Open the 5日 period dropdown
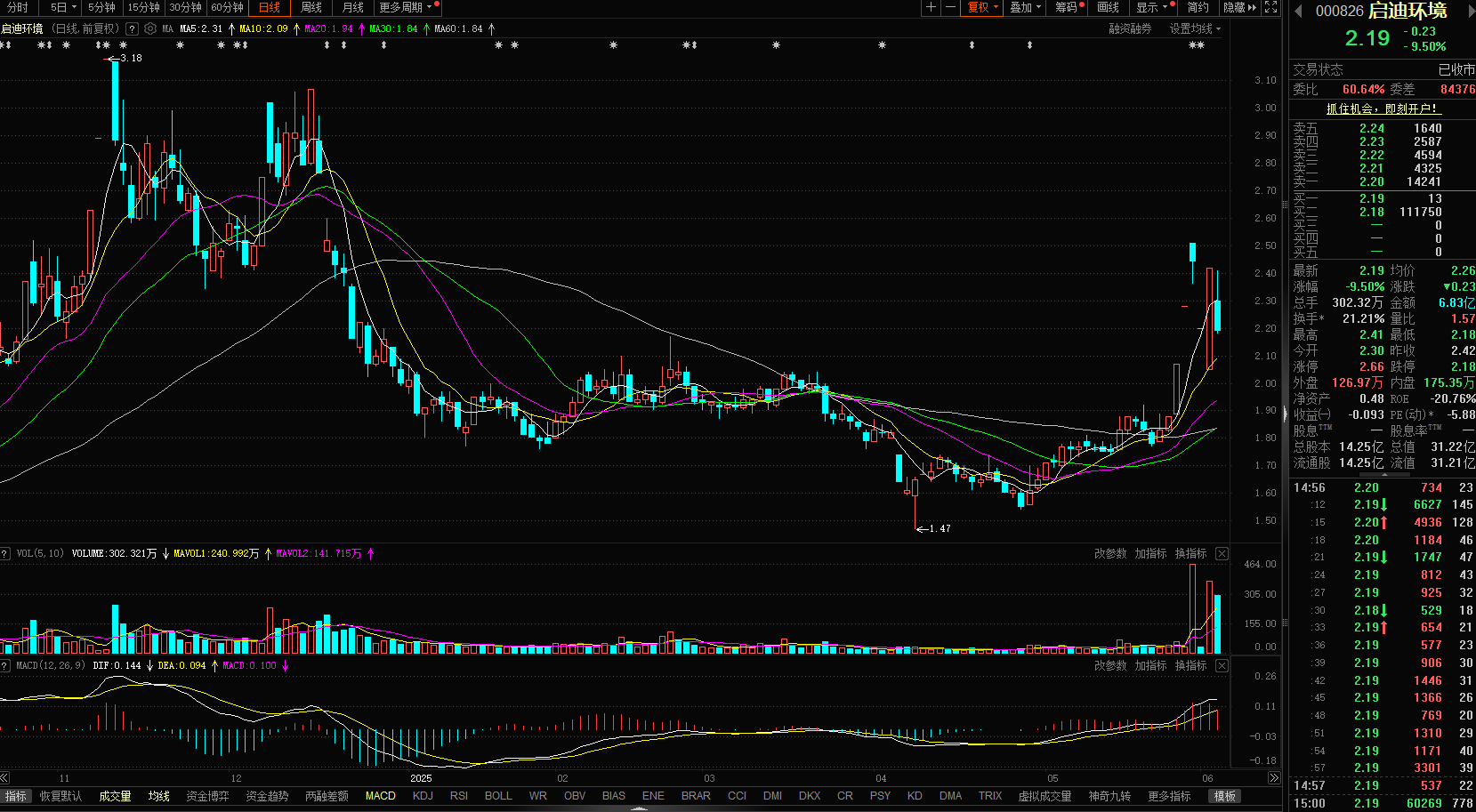The height and width of the screenshot is (812, 1476). click(63, 7)
